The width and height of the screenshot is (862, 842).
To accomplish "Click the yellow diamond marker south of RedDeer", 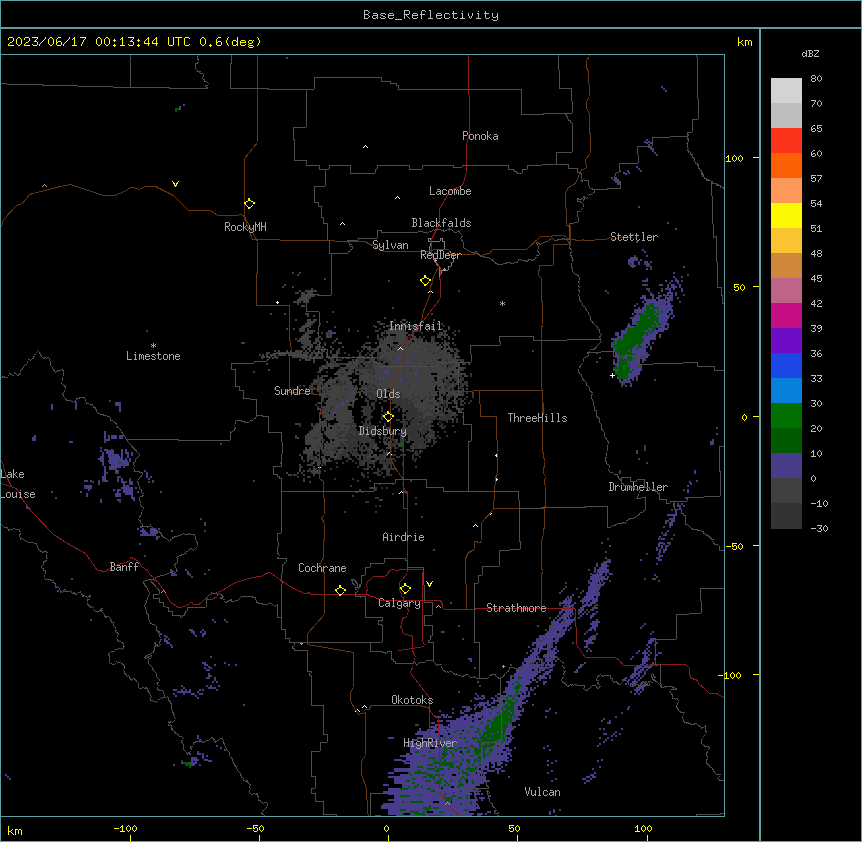I will [x=425, y=281].
